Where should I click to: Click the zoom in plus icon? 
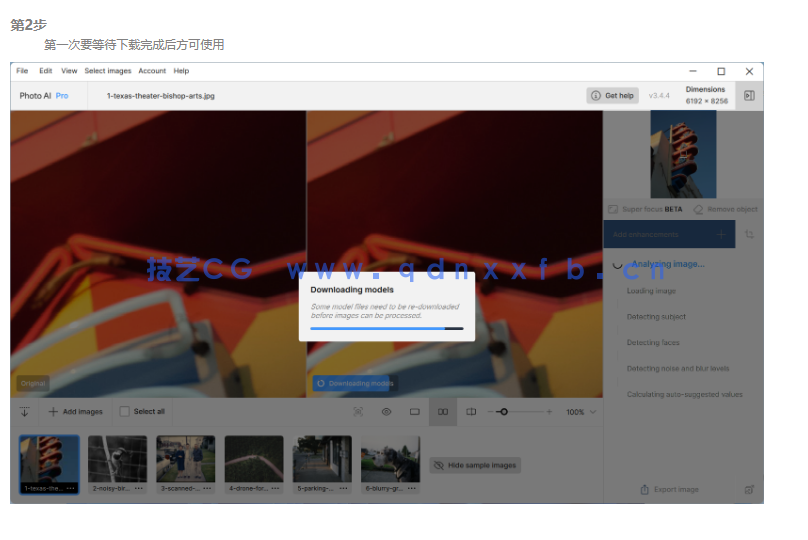[x=549, y=412]
